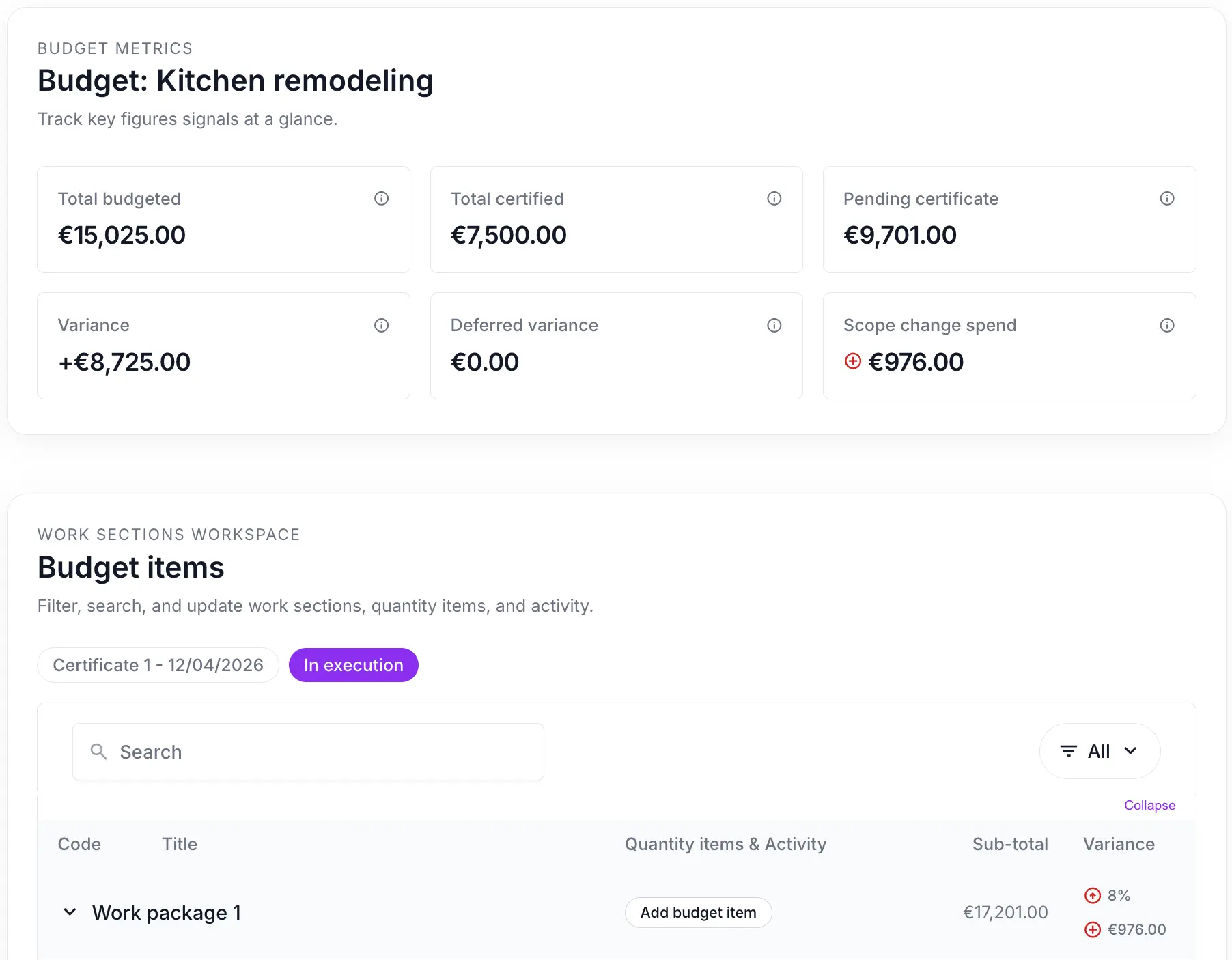Click the filter funnel icon
The height and width of the screenshot is (960, 1232).
pyautogui.click(x=1069, y=751)
